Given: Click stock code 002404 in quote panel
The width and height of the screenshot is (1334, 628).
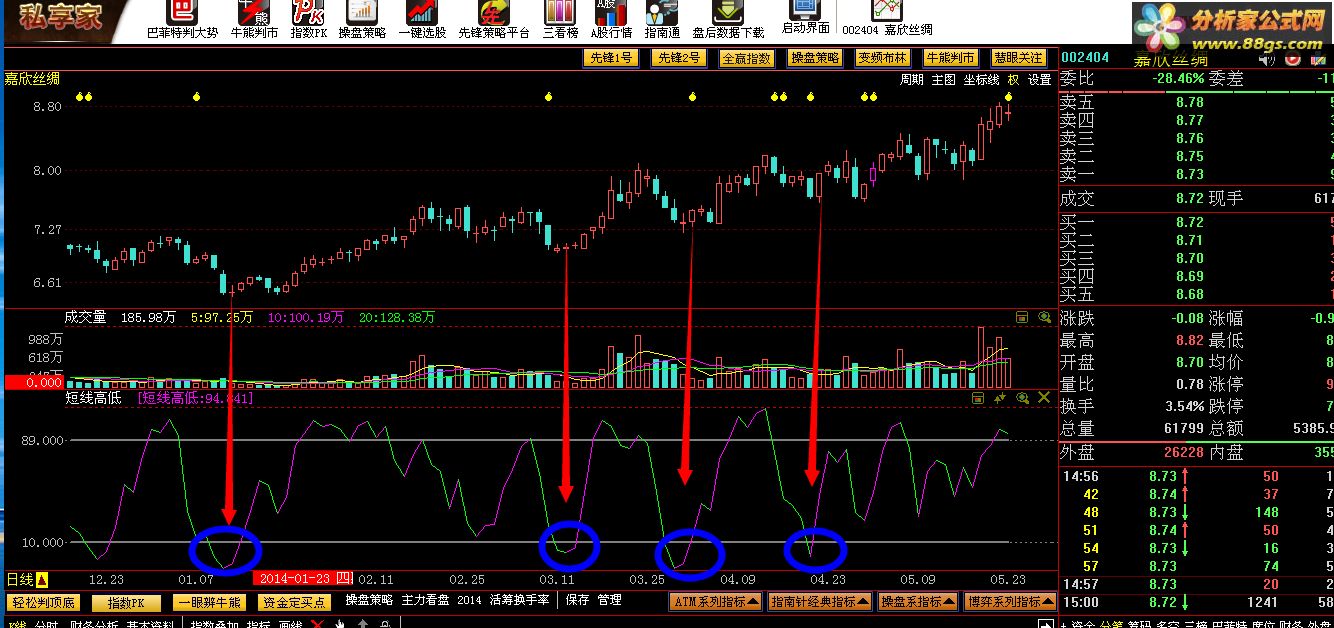Looking at the screenshot, I should pyautogui.click(x=1084, y=57).
